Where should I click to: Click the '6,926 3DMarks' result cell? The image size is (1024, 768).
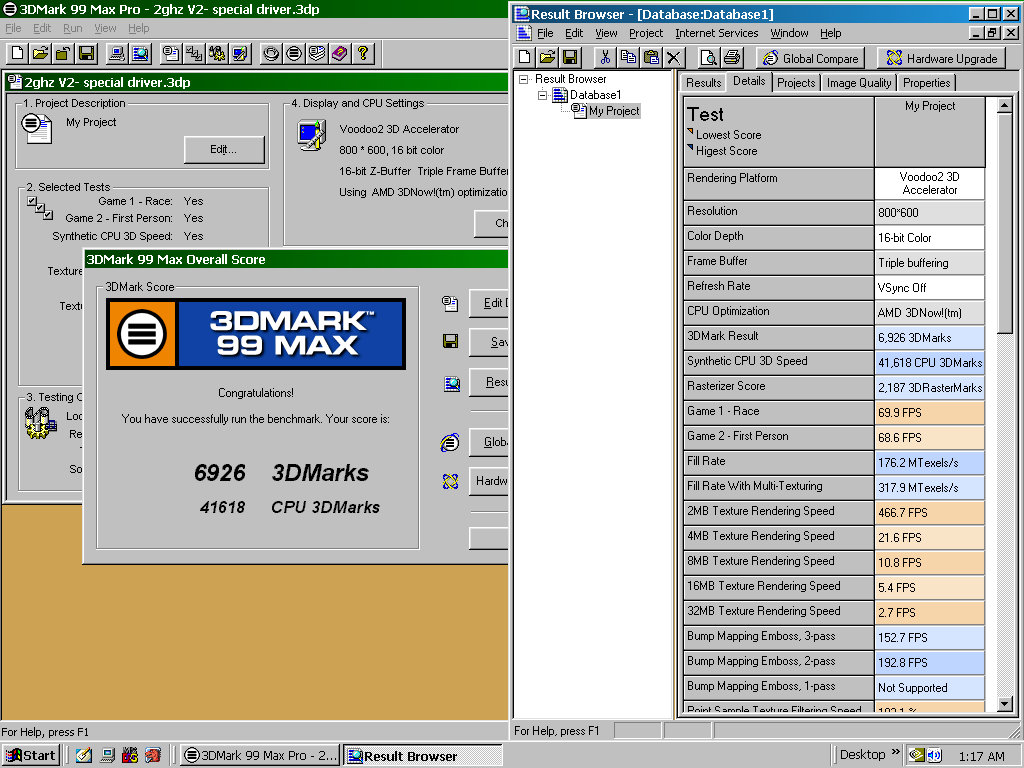tap(930, 338)
